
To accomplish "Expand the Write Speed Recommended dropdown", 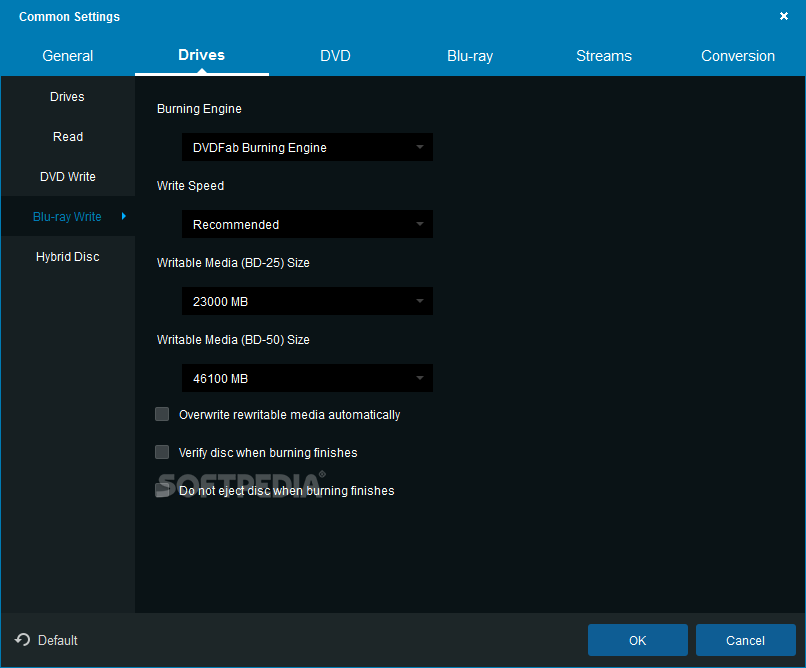I will click(307, 225).
